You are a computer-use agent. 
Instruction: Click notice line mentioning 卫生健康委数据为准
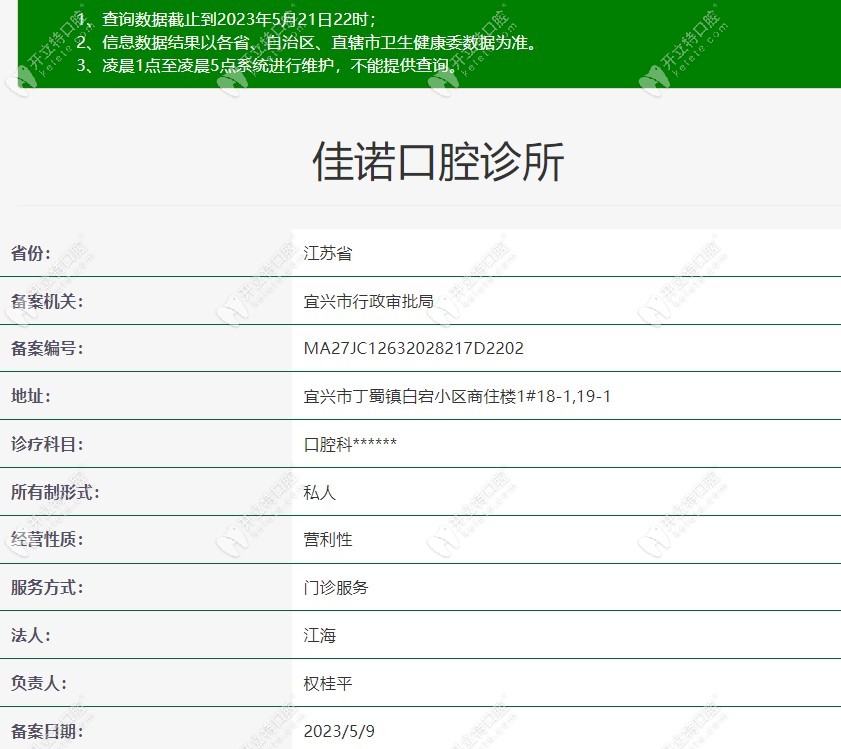click(306, 42)
